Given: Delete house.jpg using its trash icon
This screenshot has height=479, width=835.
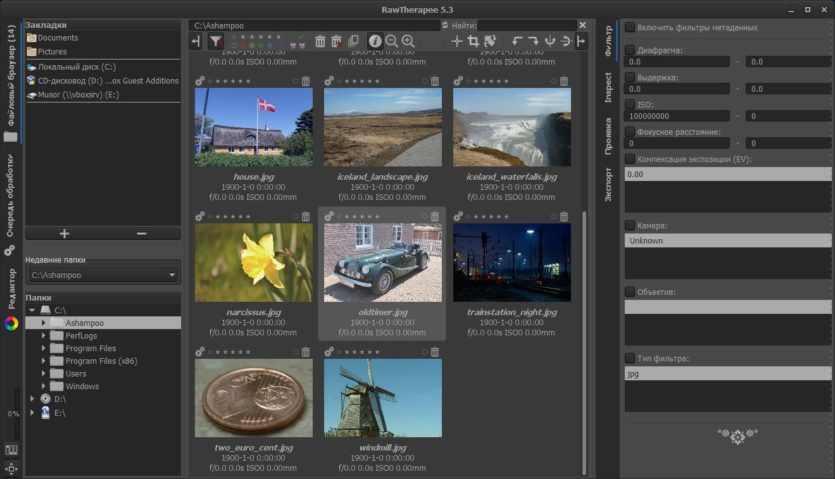Looking at the screenshot, I should (x=306, y=82).
